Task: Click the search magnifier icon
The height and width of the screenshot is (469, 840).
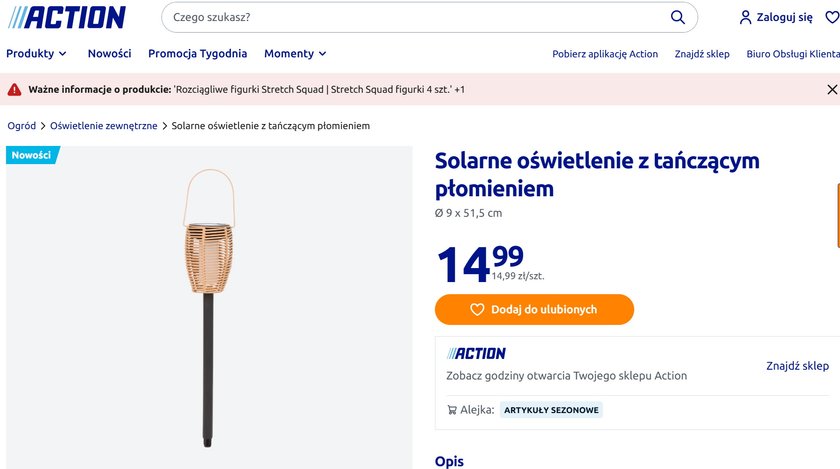Action: tap(678, 17)
